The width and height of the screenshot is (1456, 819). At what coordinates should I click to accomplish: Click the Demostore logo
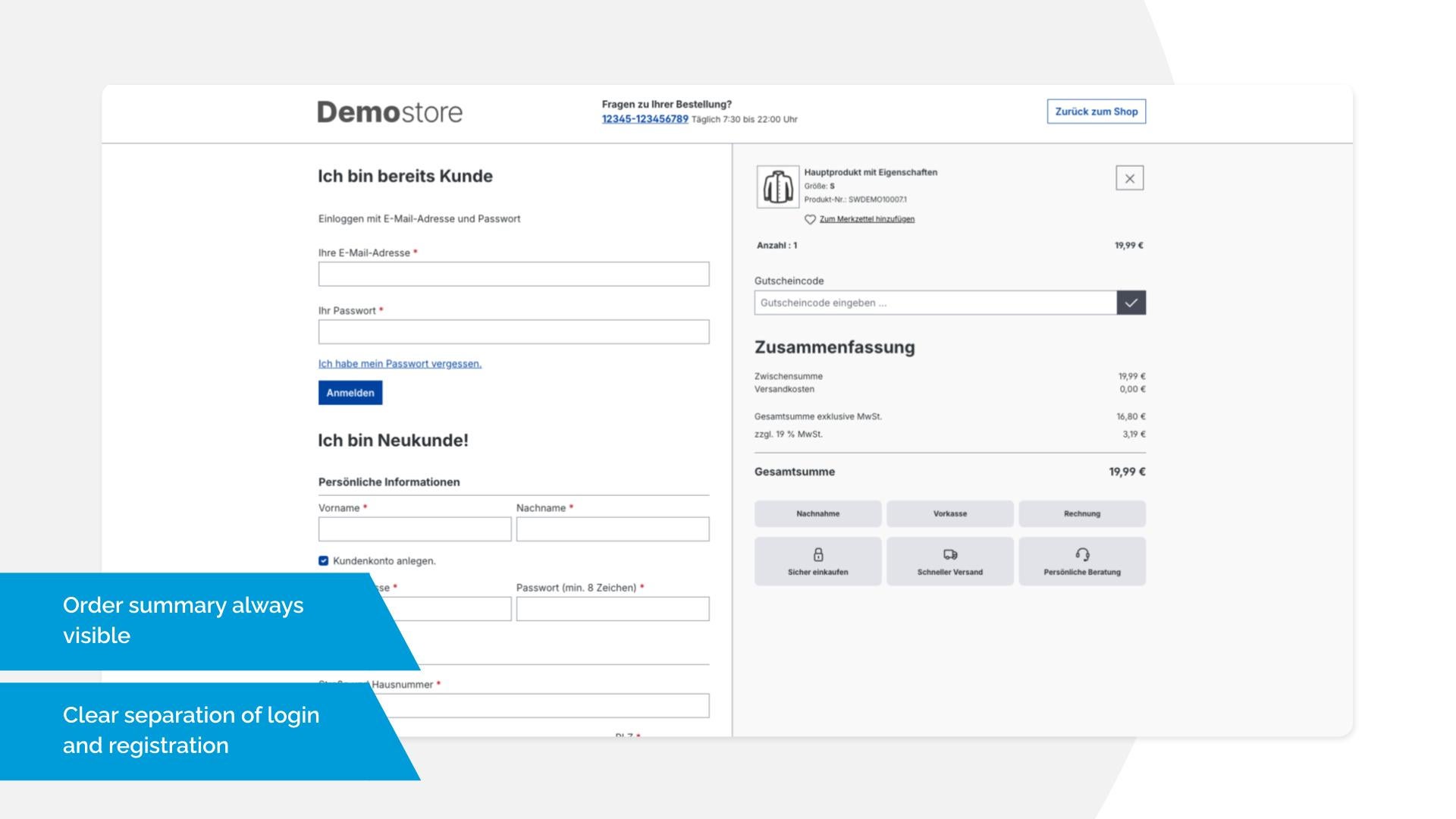coord(390,112)
